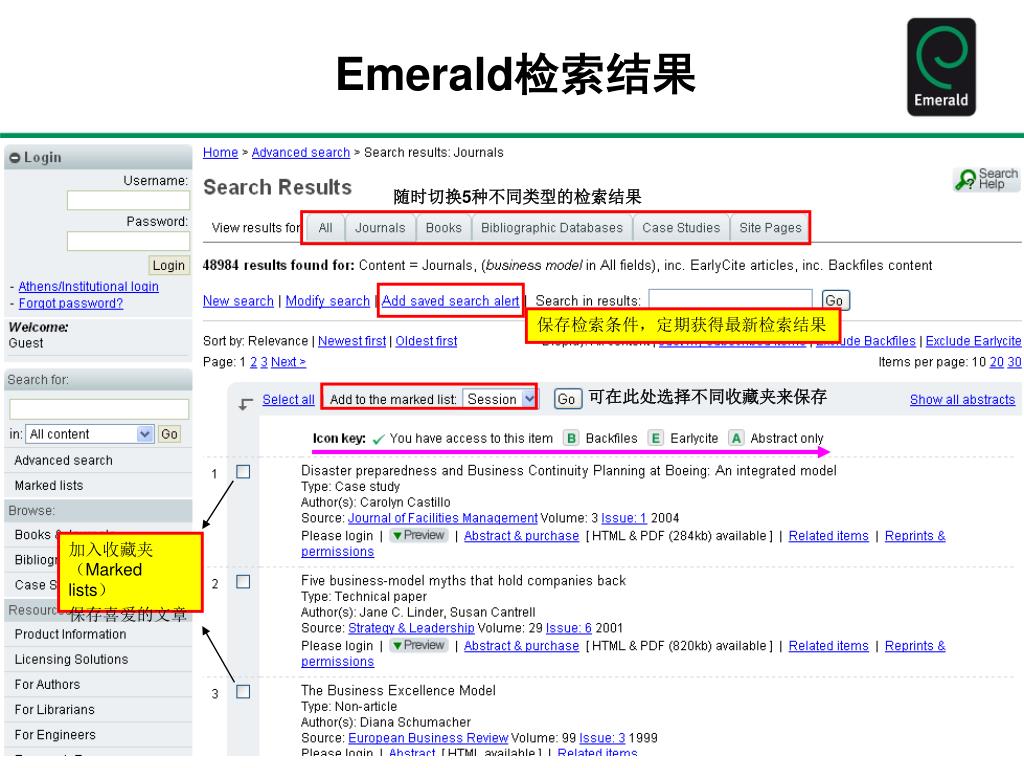The height and width of the screenshot is (768, 1024).
Task: Preview the Five business-model myths article
Action: coord(418,645)
